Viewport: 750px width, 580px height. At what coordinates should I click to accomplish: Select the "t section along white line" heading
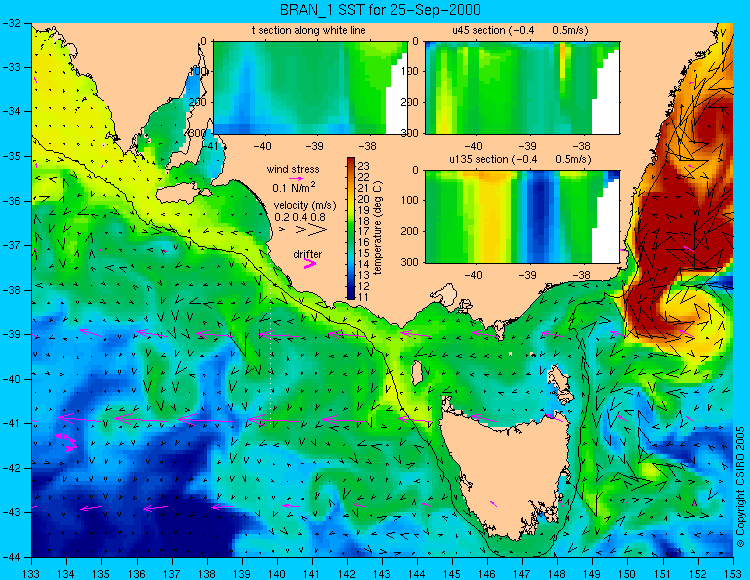[x=309, y=31]
